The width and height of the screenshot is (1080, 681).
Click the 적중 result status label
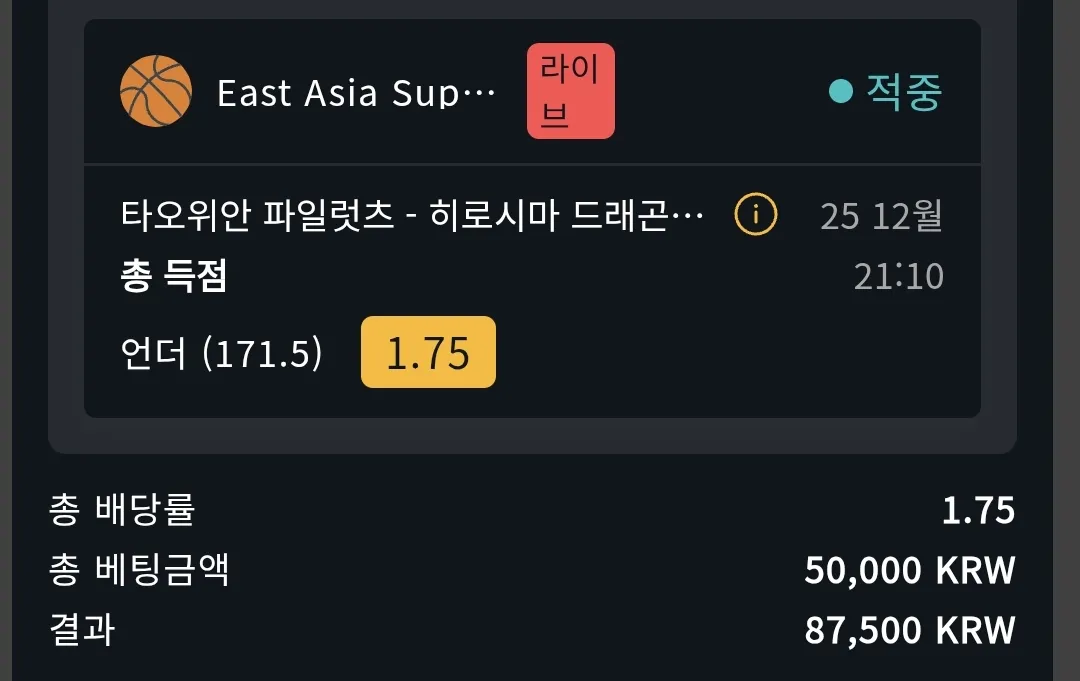[904, 92]
